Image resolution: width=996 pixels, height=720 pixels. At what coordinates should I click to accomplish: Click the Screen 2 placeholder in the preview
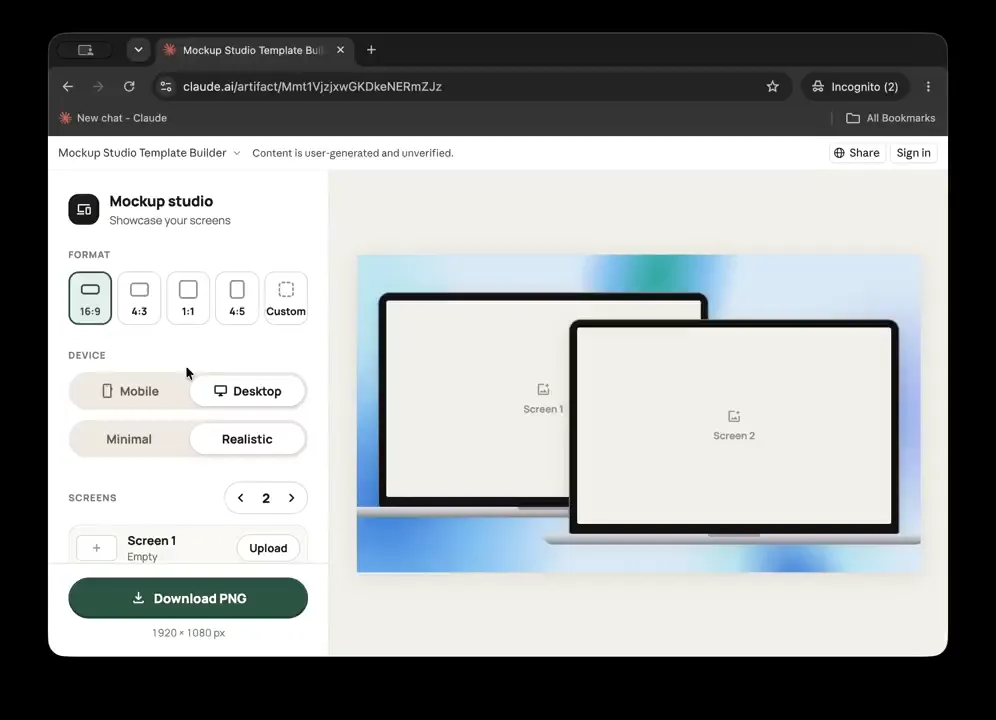pyautogui.click(x=734, y=425)
